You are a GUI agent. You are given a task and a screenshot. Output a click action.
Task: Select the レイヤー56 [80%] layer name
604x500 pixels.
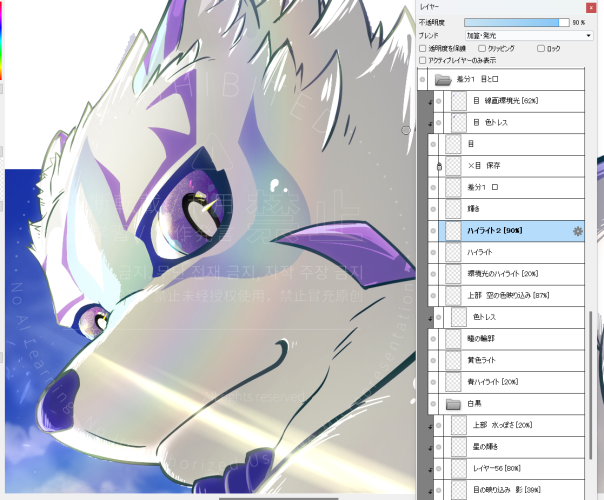(x=497, y=469)
